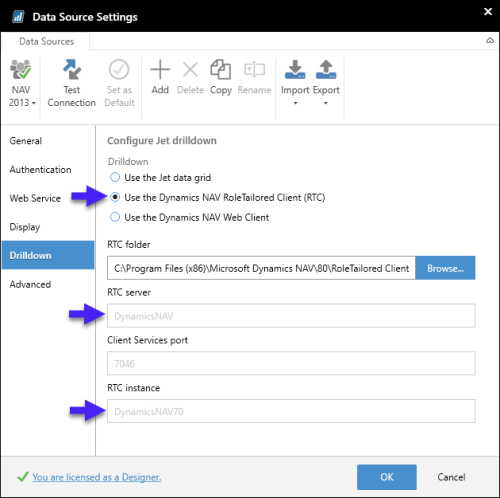
Task: Click the Rename icon in the ribbon
Action: coord(254,70)
